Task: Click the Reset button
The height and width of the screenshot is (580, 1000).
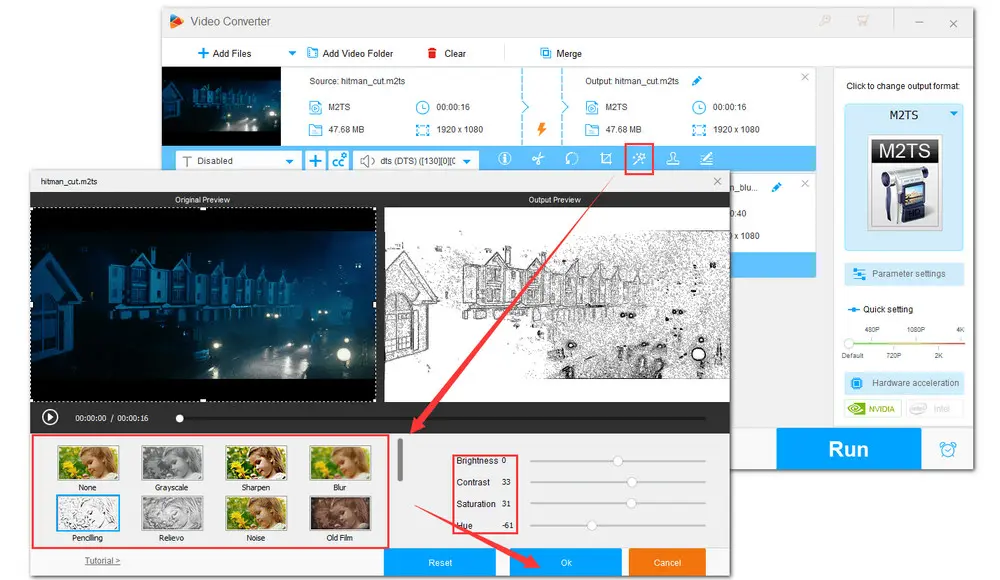Action: click(x=440, y=563)
